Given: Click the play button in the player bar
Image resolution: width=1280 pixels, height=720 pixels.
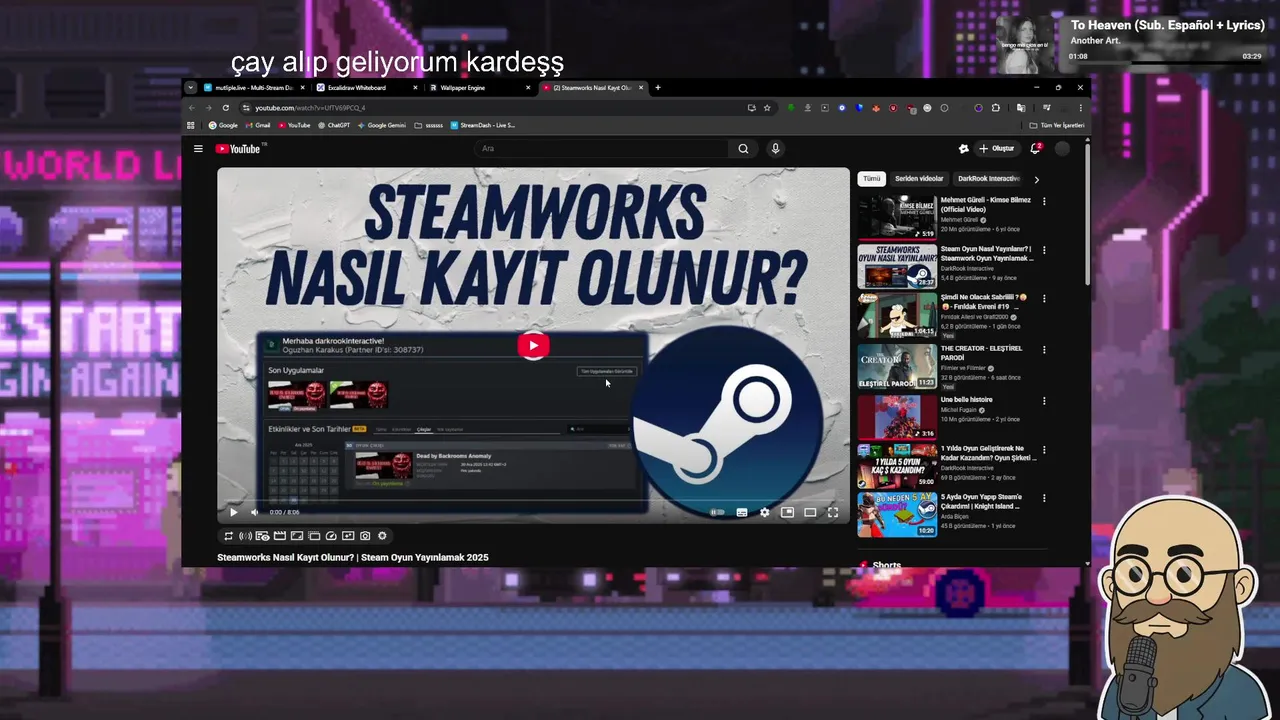Looking at the screenshot, I should pos(234,512).
